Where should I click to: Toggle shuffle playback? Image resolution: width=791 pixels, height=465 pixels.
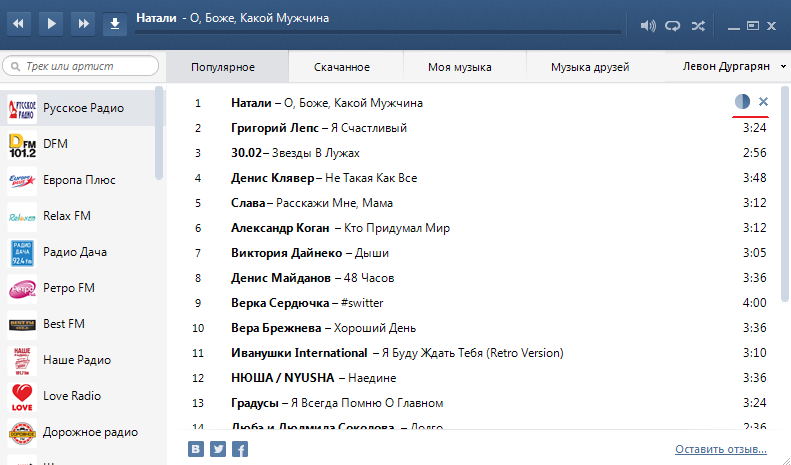(698, 25)
